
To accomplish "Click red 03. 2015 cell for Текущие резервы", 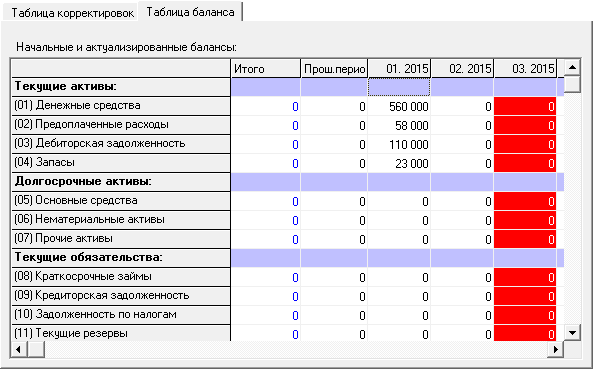I will pos(525,333).
